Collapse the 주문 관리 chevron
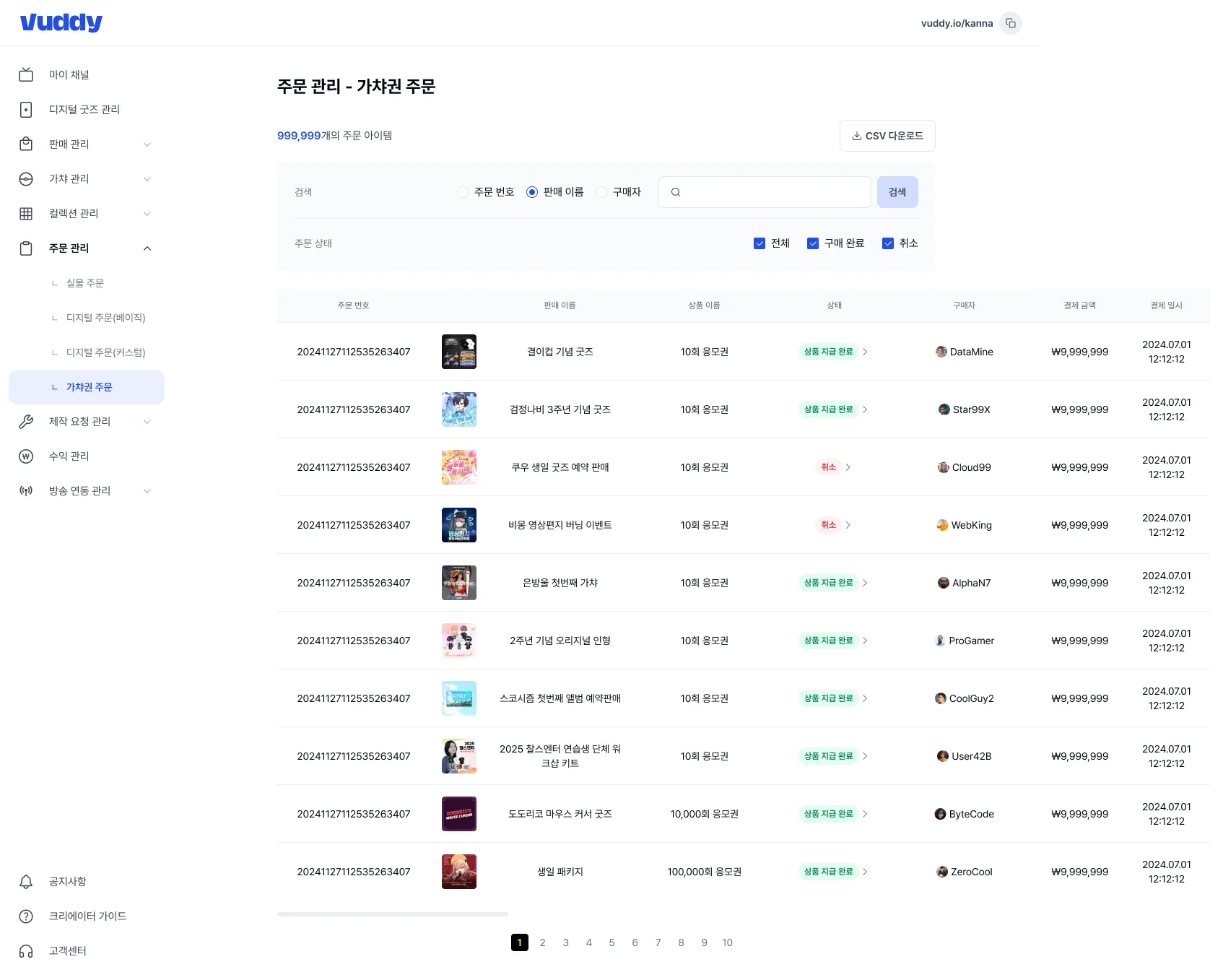Image resolution: width=1210 pixels, height=980 pixels. pos(147,248)
